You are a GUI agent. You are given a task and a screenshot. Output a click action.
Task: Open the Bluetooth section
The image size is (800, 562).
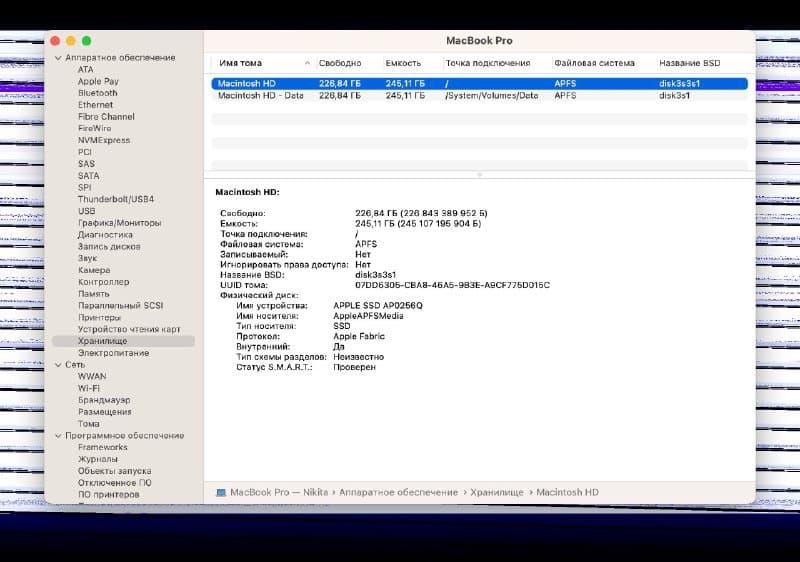tap(97, 93)
